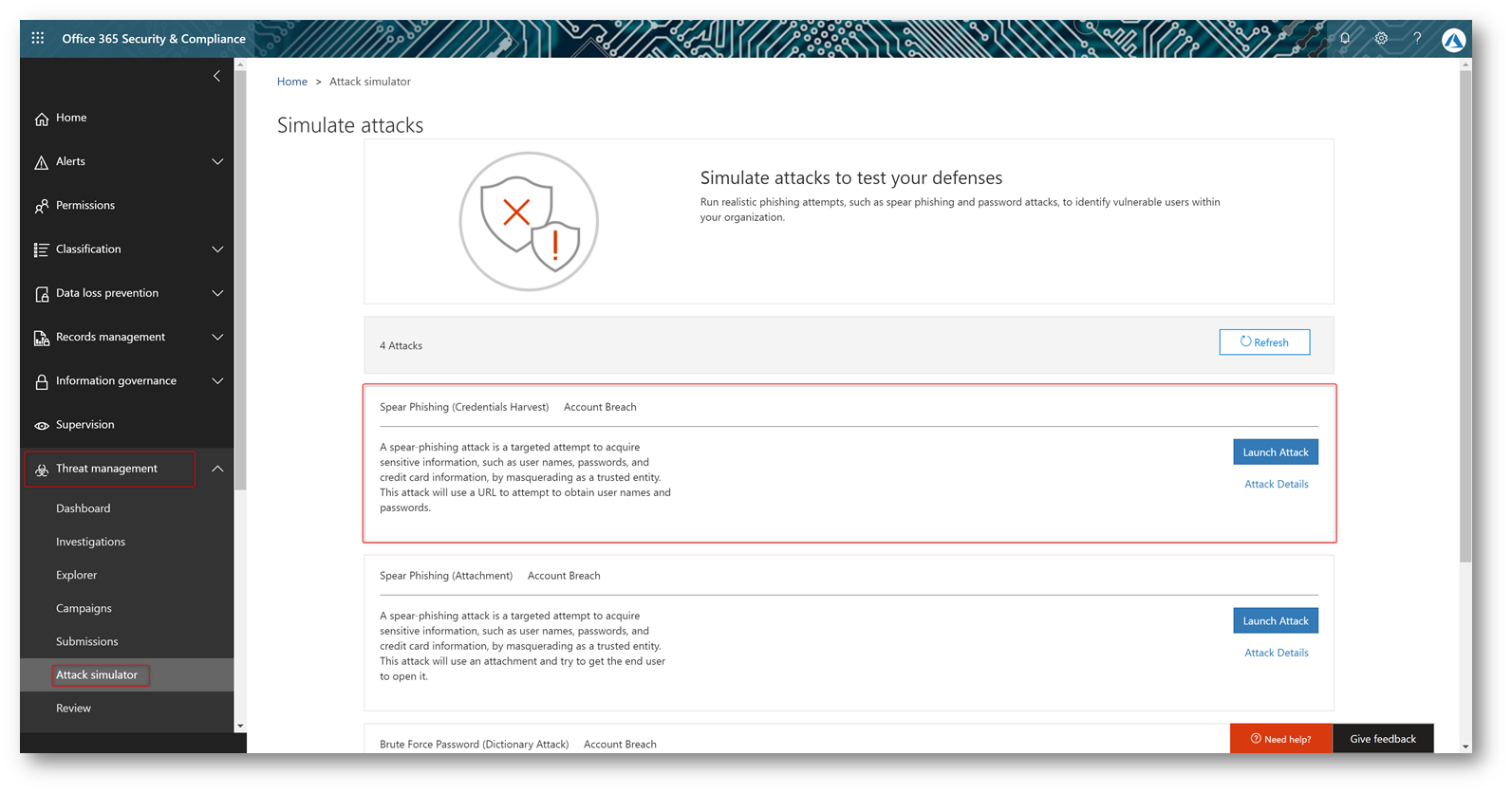Open Supervision in the sidebar

pyautogui.click(x=85, y=424)
